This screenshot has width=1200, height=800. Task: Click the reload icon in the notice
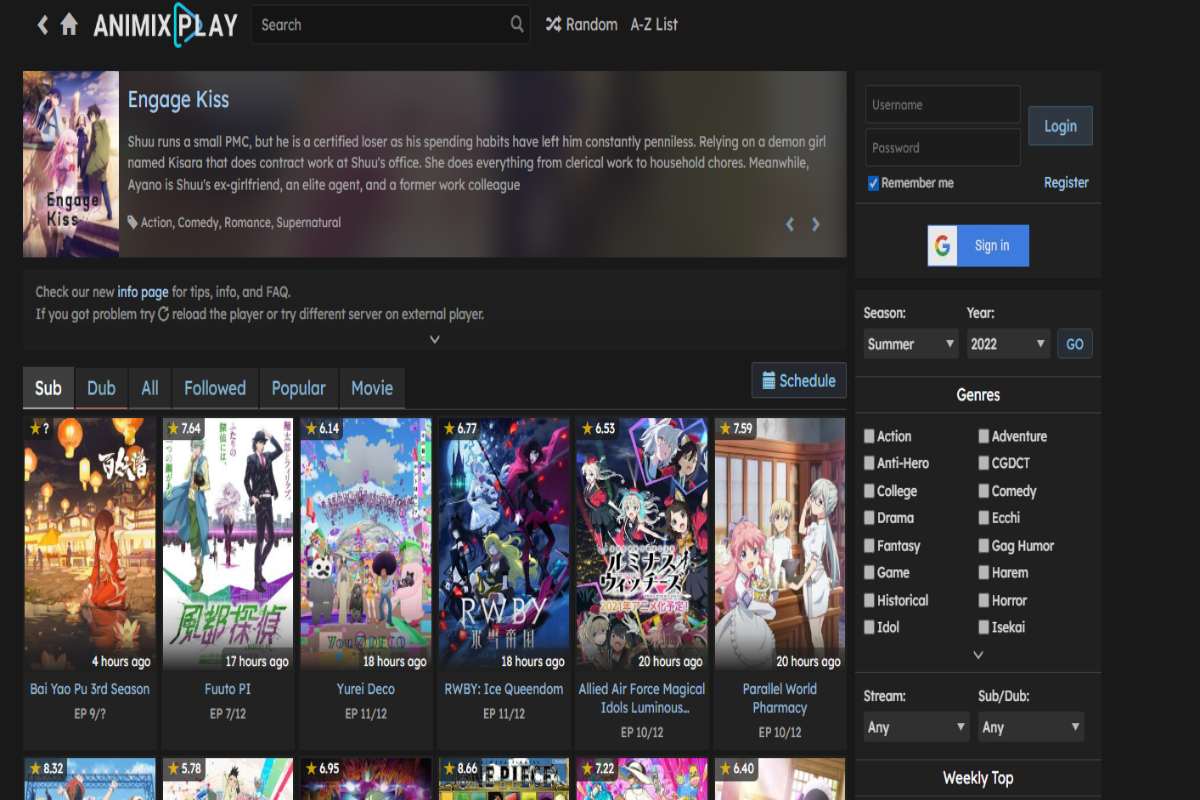click(164, 314)
